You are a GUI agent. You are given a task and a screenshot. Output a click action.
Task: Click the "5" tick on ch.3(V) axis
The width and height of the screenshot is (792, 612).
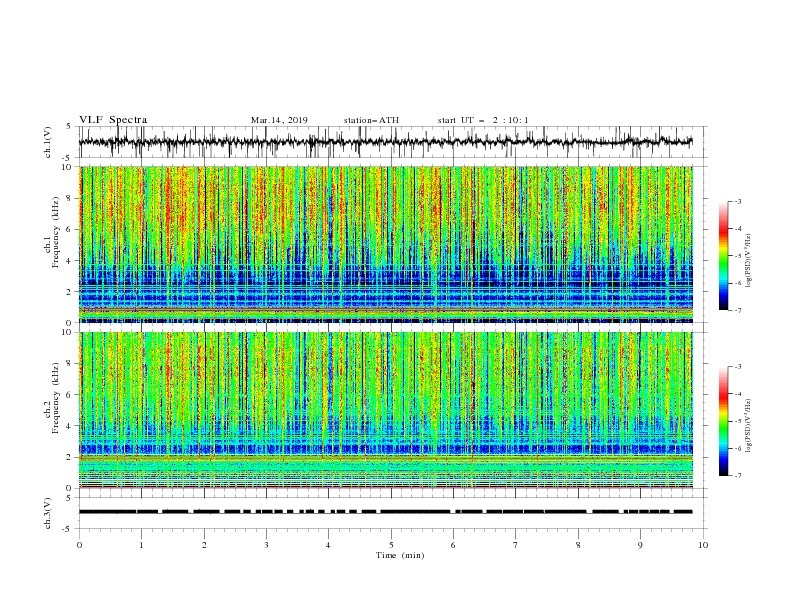pos(71,498)
